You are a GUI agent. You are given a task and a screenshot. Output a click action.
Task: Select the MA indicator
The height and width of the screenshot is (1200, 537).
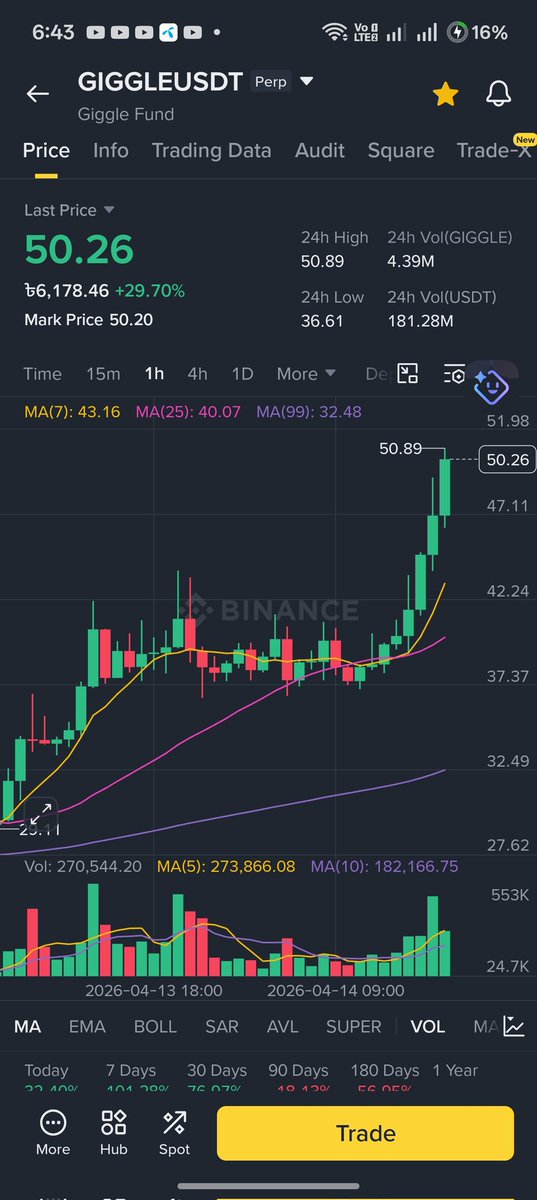point(28,1026)
